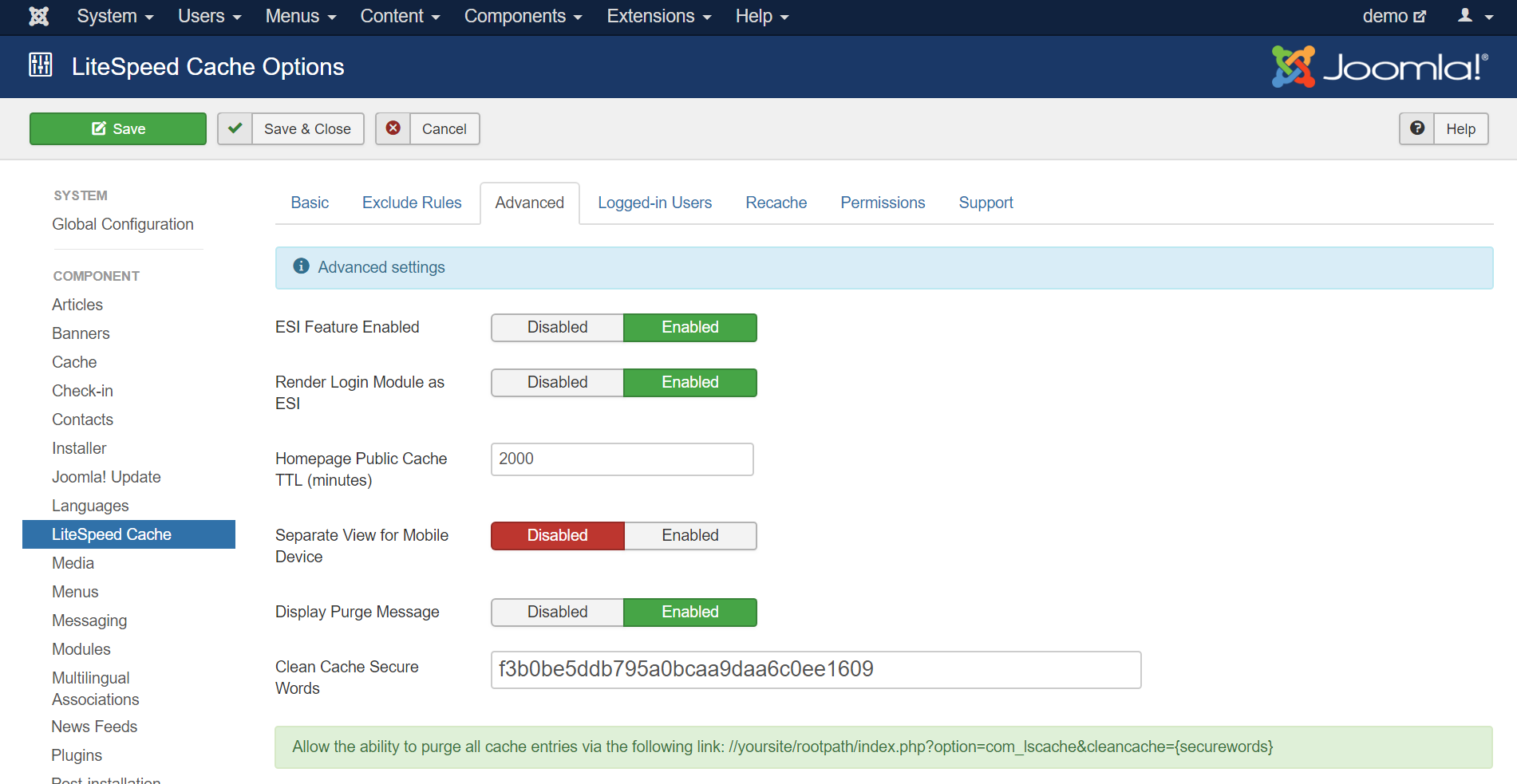This screenshot has height=784, width=1517.
Task: Click the info icon in Advanced settings banner
Action: click(301, 266)
